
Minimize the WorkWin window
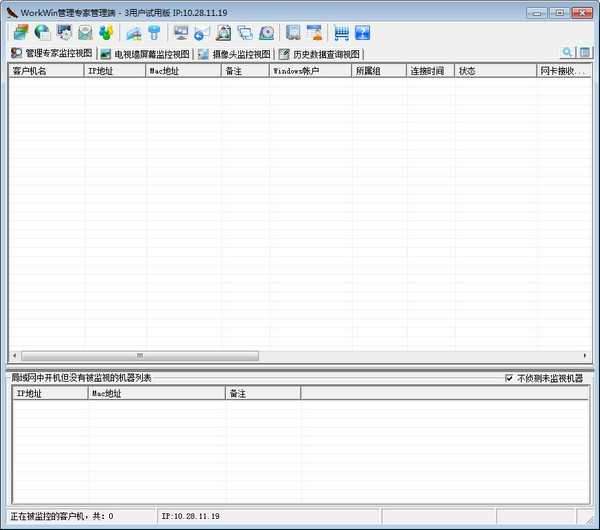click(537, 13)
